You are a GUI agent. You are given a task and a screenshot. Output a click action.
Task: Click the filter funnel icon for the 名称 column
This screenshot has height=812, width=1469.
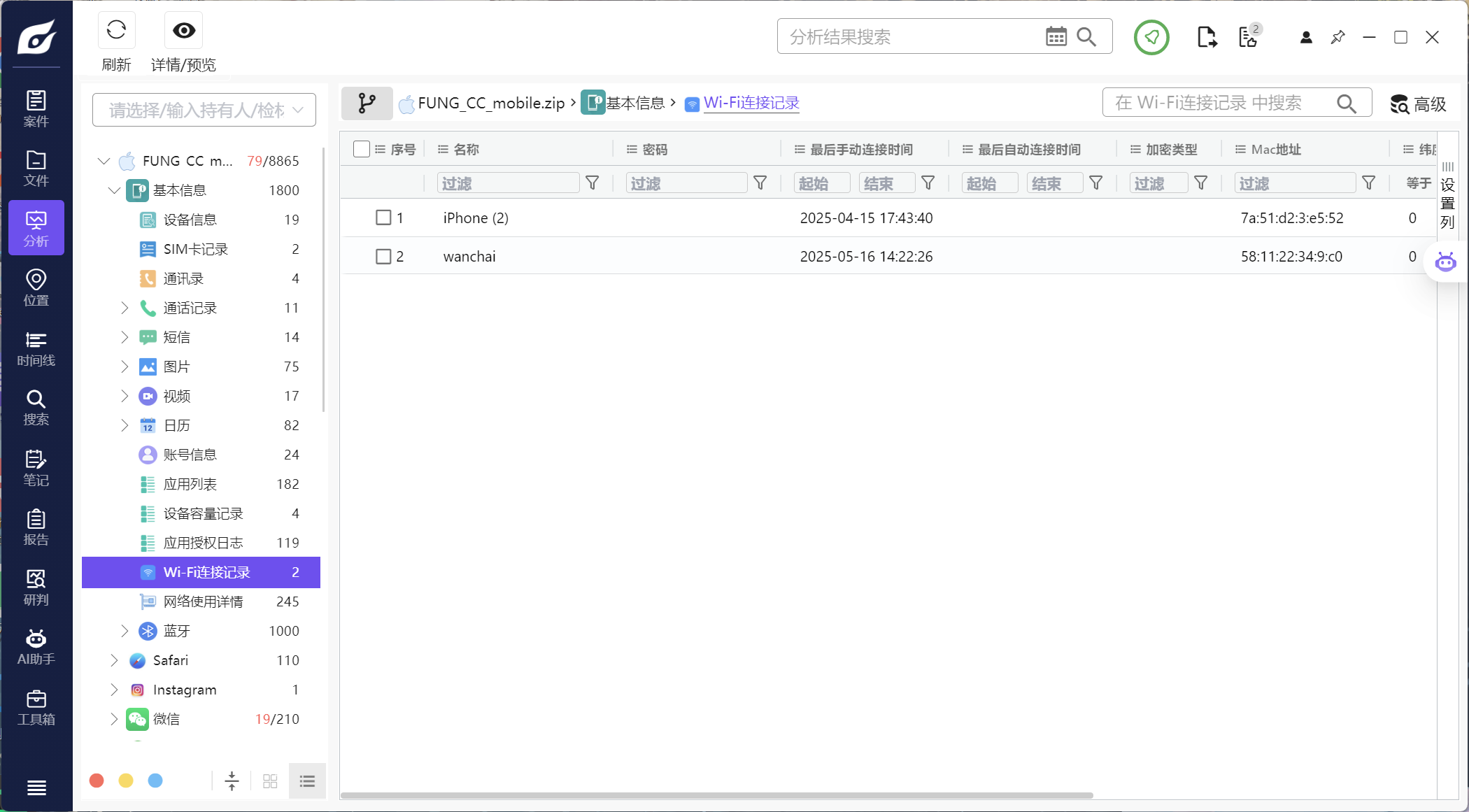(x=592, y=183)
